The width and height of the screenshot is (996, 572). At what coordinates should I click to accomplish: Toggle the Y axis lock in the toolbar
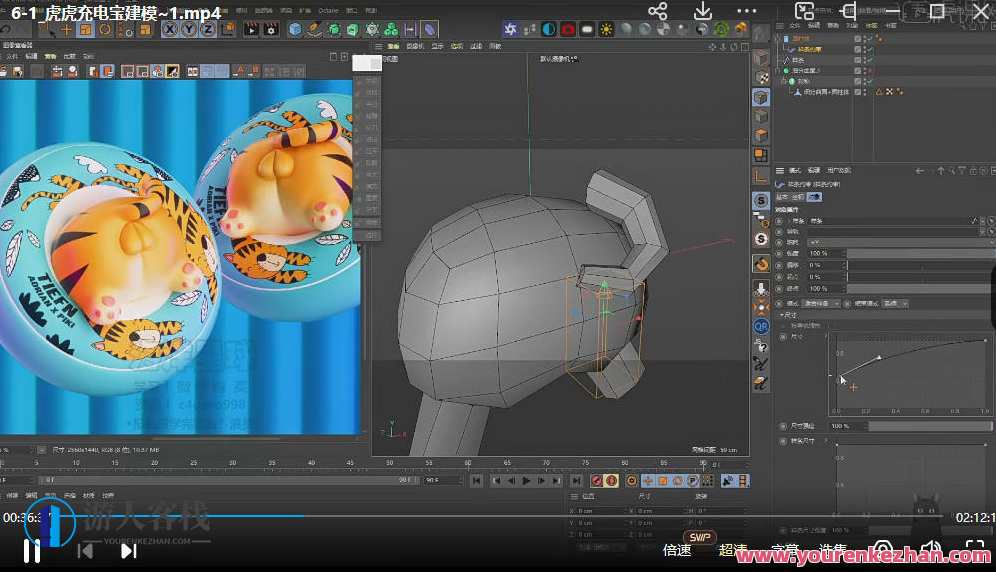click(x=189, y=29)
